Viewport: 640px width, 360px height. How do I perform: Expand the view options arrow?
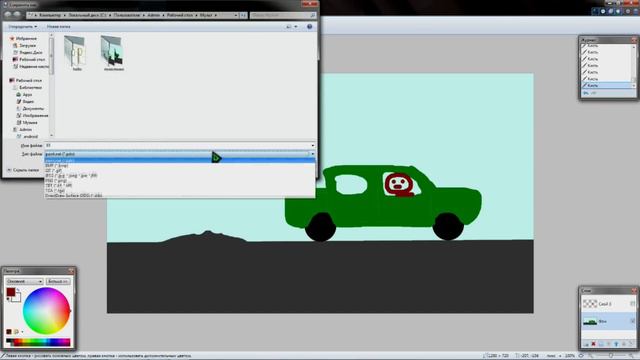point(296,27)
